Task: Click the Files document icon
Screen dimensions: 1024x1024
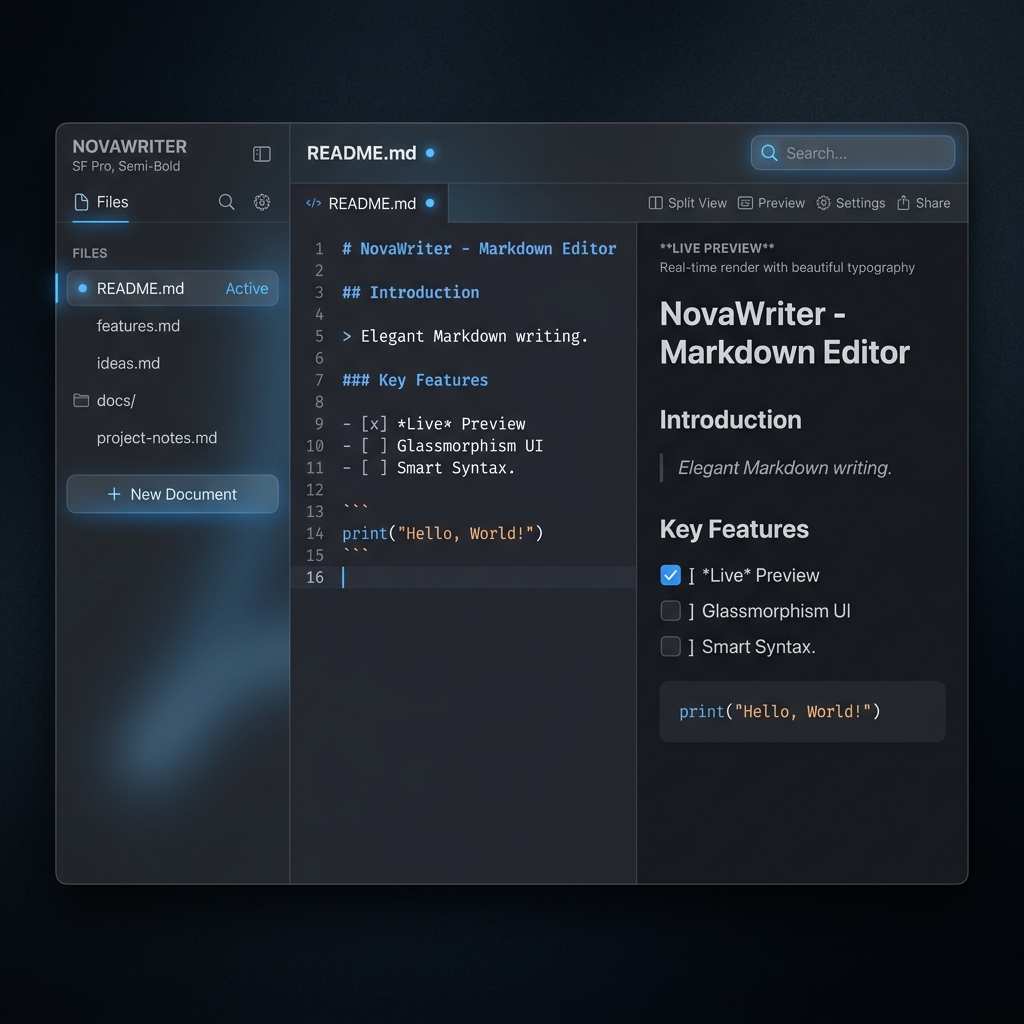Action: (82, 202)
